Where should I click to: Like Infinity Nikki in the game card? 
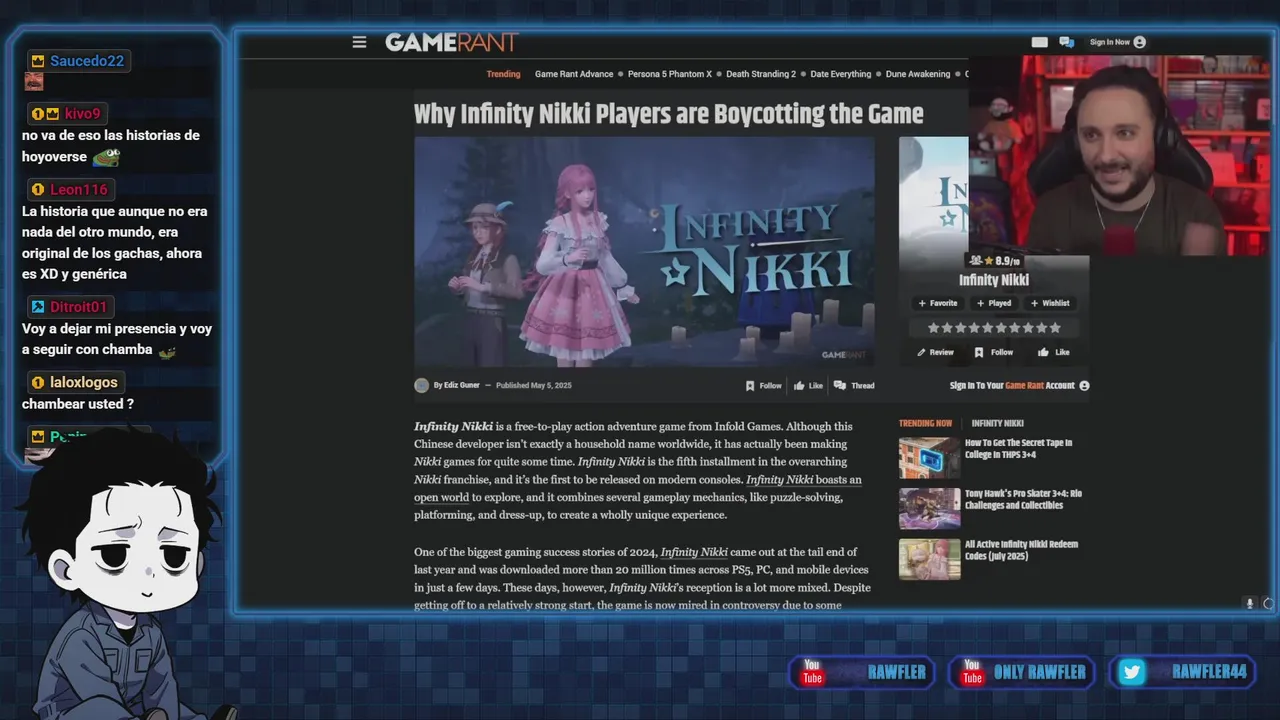[x=1054, y=352]
